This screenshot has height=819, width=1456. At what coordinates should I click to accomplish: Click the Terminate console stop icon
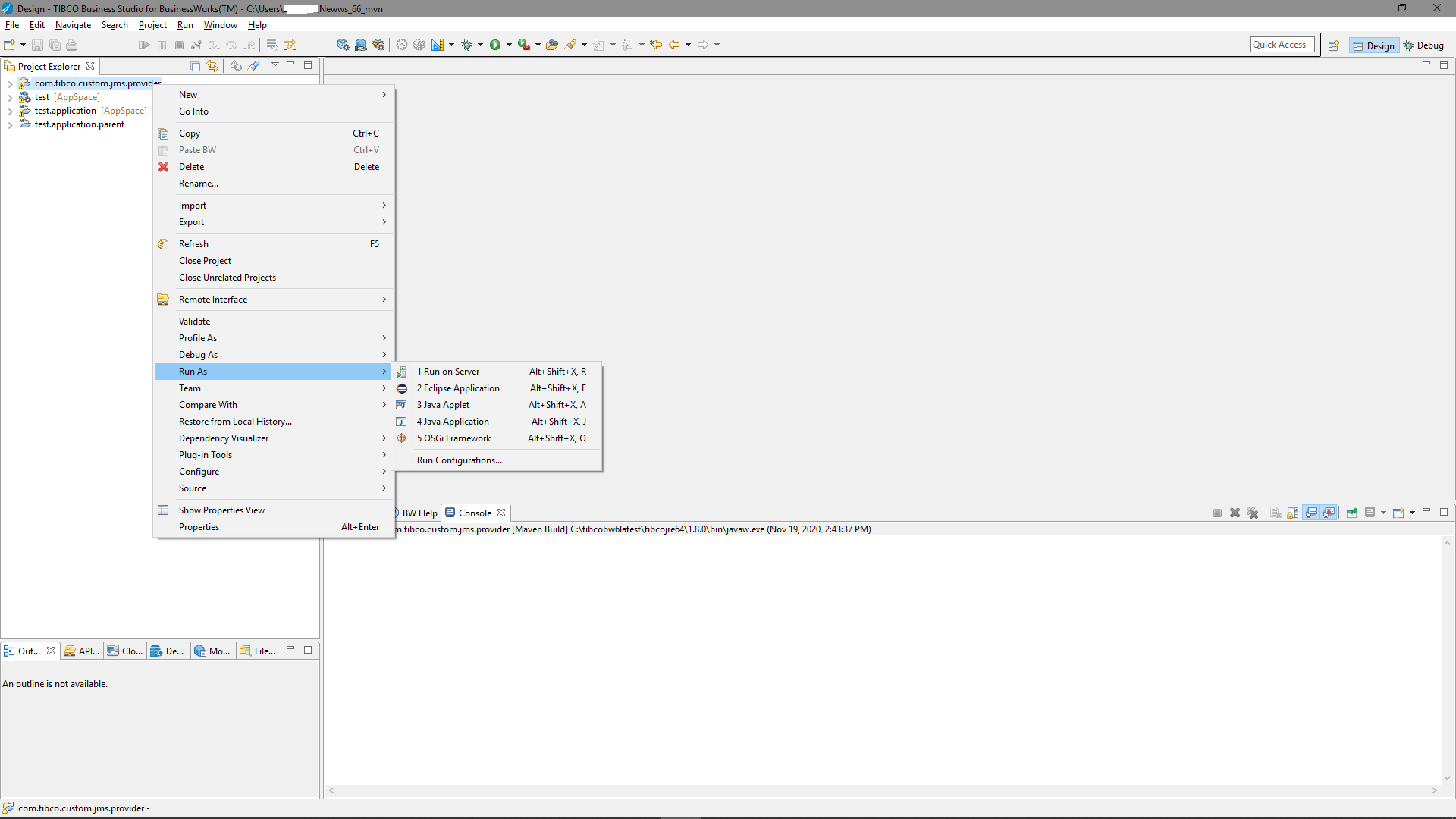point(1217,513)
